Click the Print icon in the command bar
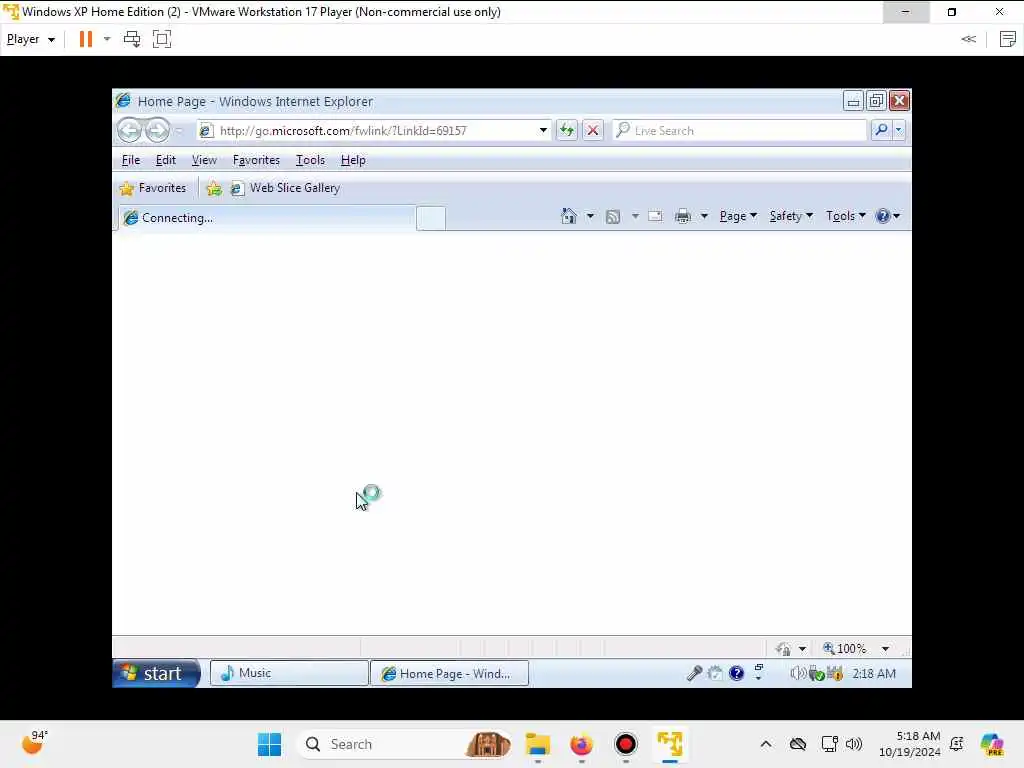The height and width of the screenshot is (768, 1024). 683,216
